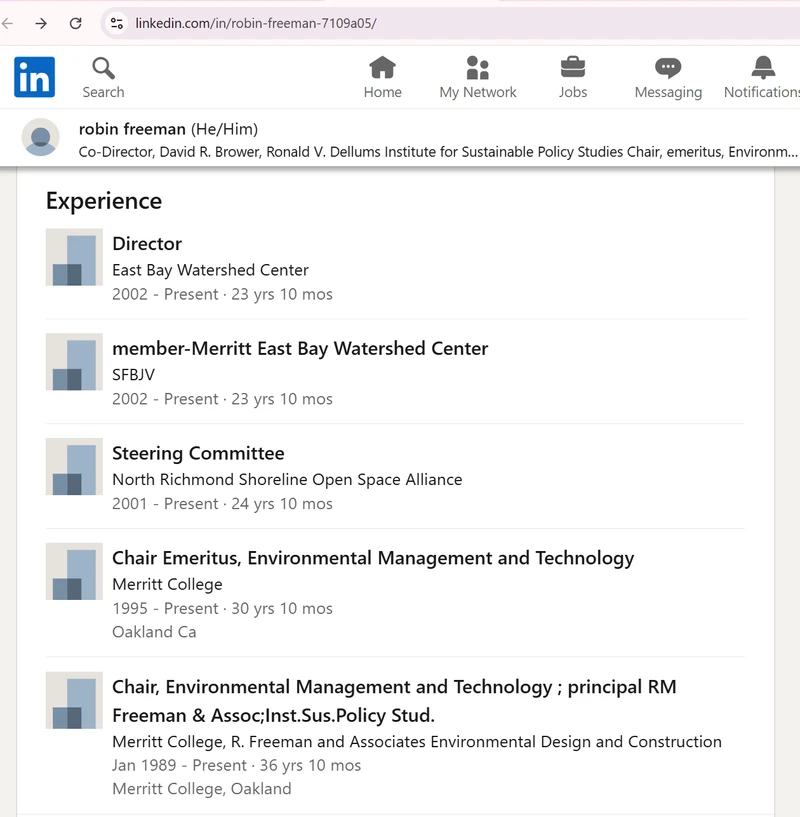Open the Jobs briefcase icon
Image resolution: width=800 pixels, height=817 pixels.
click(x=573, y=67)
